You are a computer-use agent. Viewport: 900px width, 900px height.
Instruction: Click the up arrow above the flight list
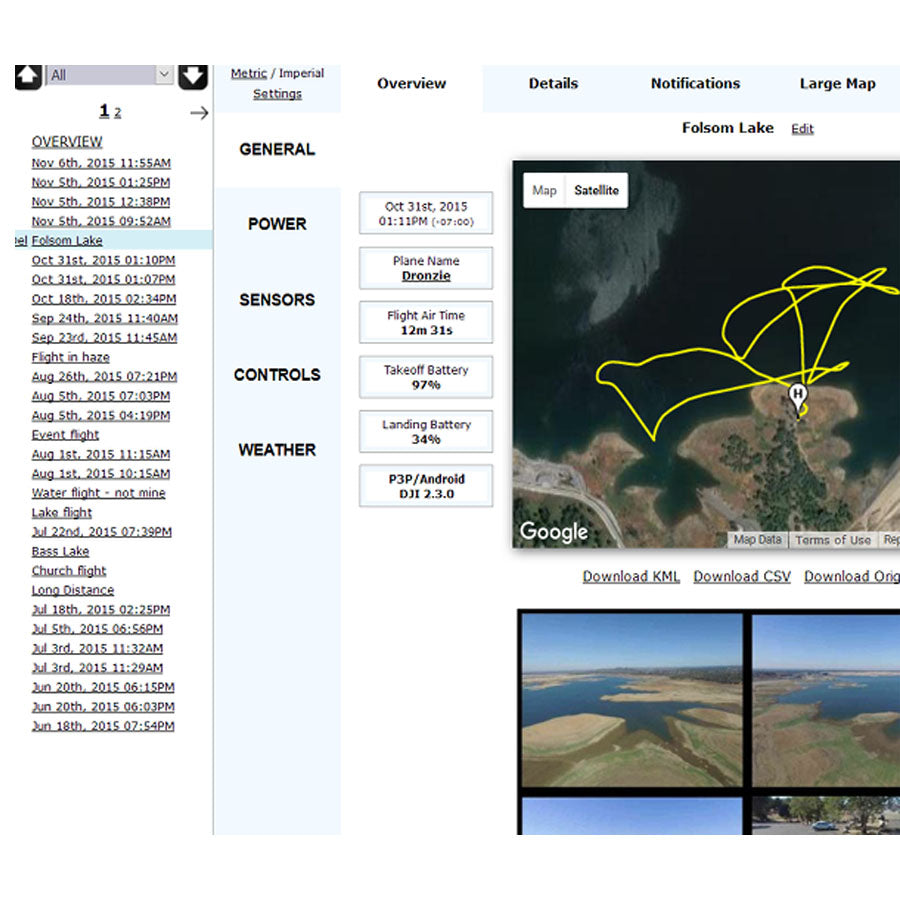pos(28,75)
